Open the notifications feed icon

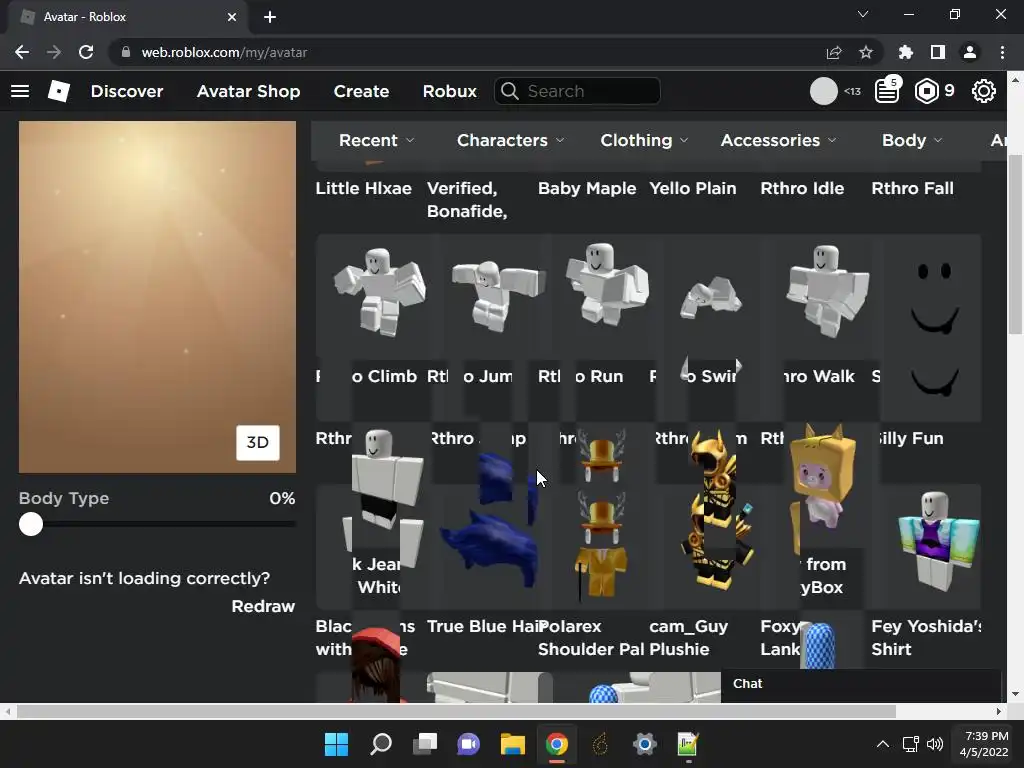pos(888,90)
